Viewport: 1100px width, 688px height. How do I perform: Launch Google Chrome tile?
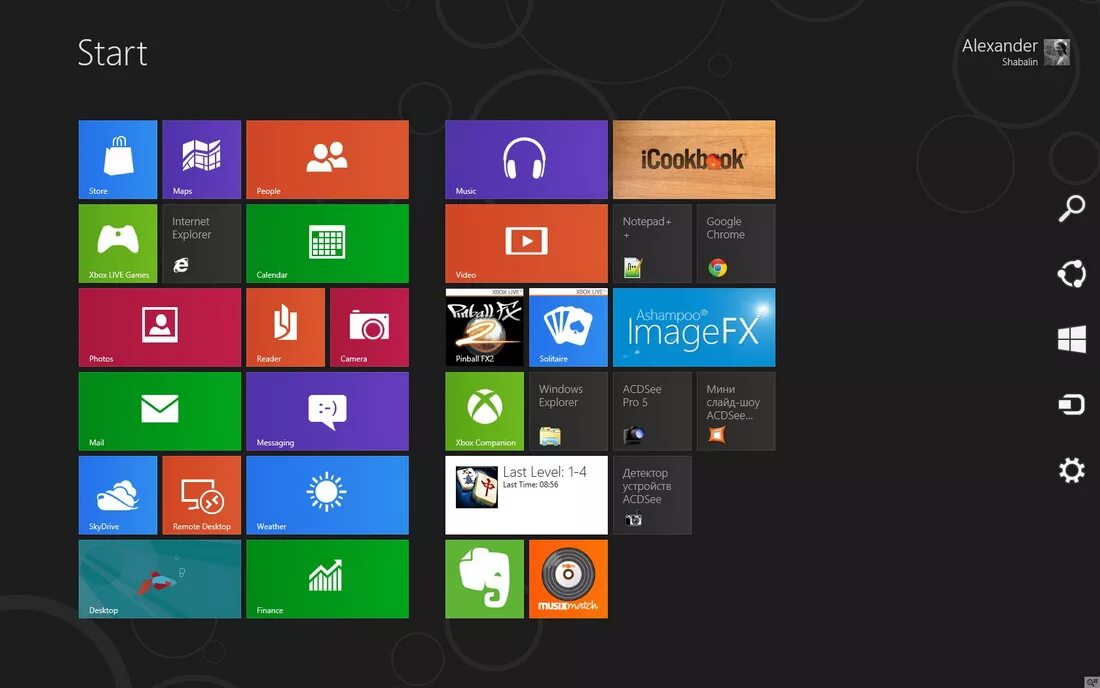(x=736, y=243)
